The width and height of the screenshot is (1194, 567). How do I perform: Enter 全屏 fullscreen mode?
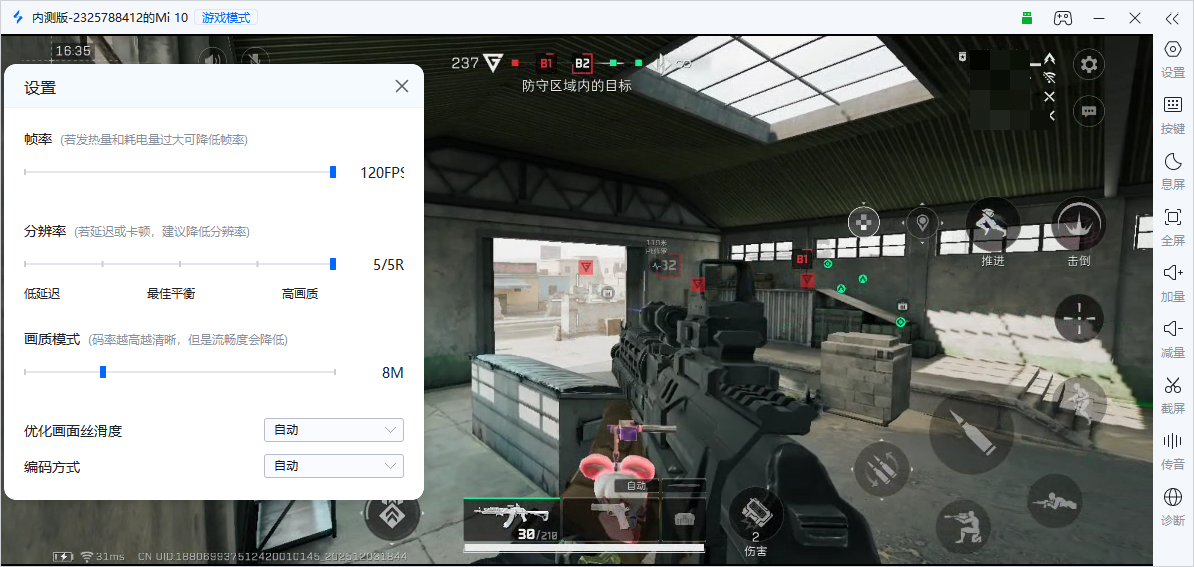coord(1172,226)
